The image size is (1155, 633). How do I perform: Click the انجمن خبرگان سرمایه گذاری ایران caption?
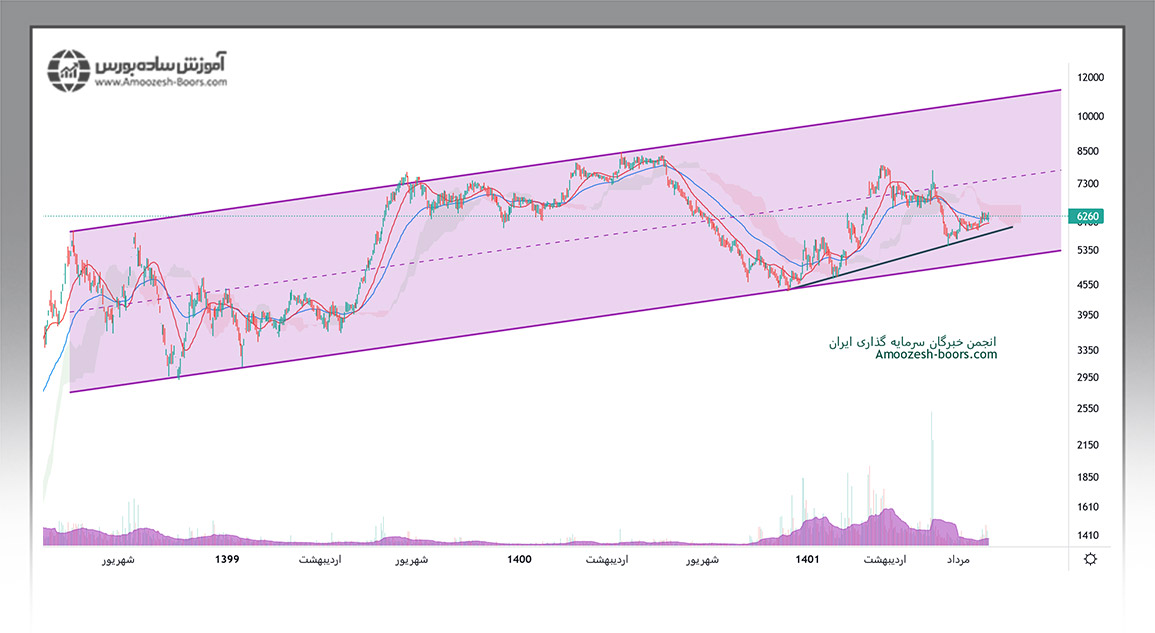coord(912,341)
